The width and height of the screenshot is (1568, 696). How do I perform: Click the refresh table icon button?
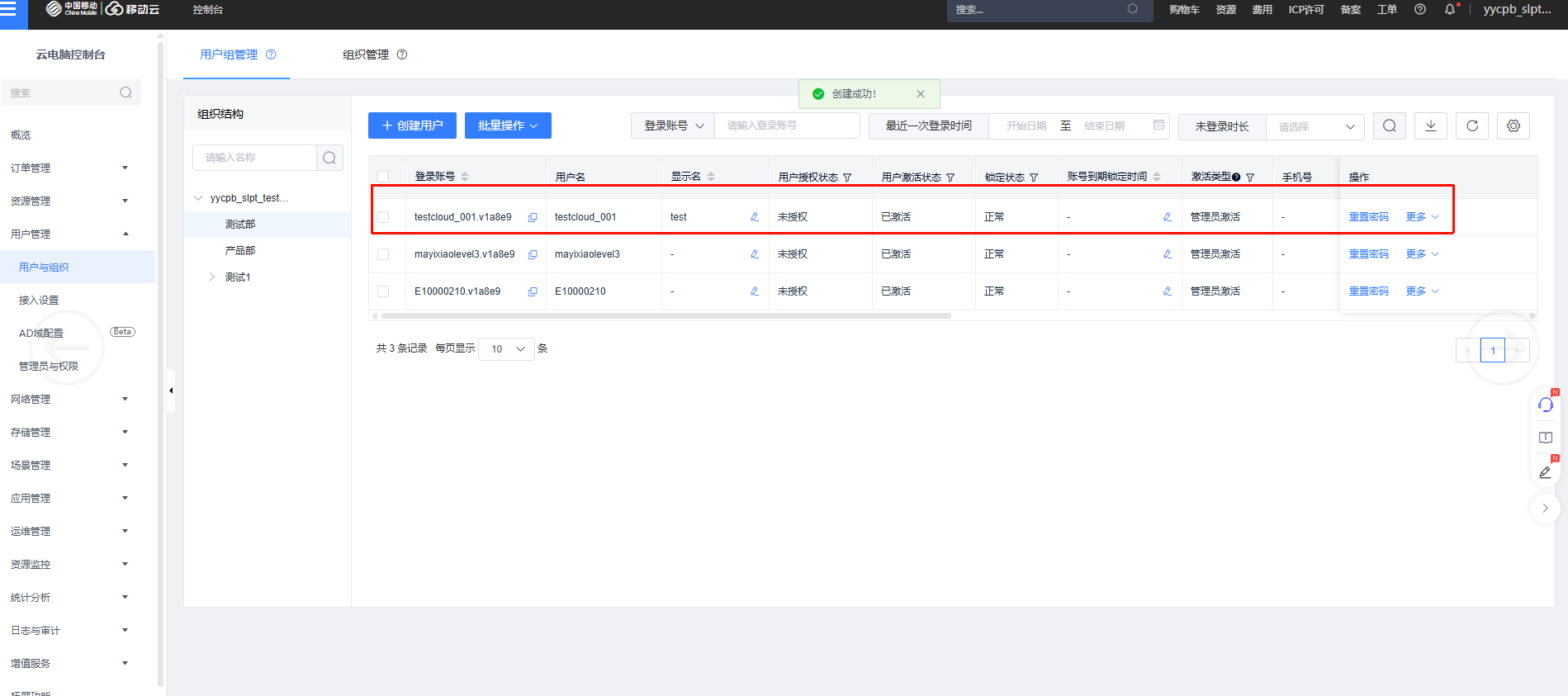[x=1472, y=125]
